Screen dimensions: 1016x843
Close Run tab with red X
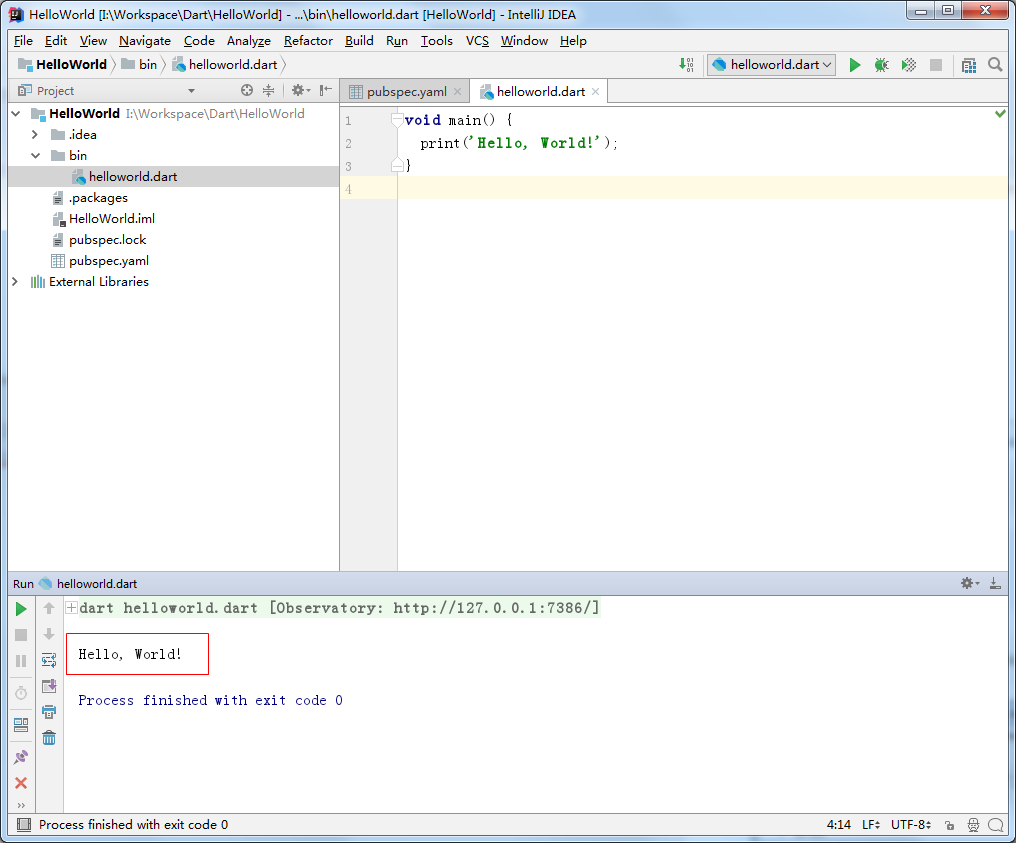pos(21,783)
